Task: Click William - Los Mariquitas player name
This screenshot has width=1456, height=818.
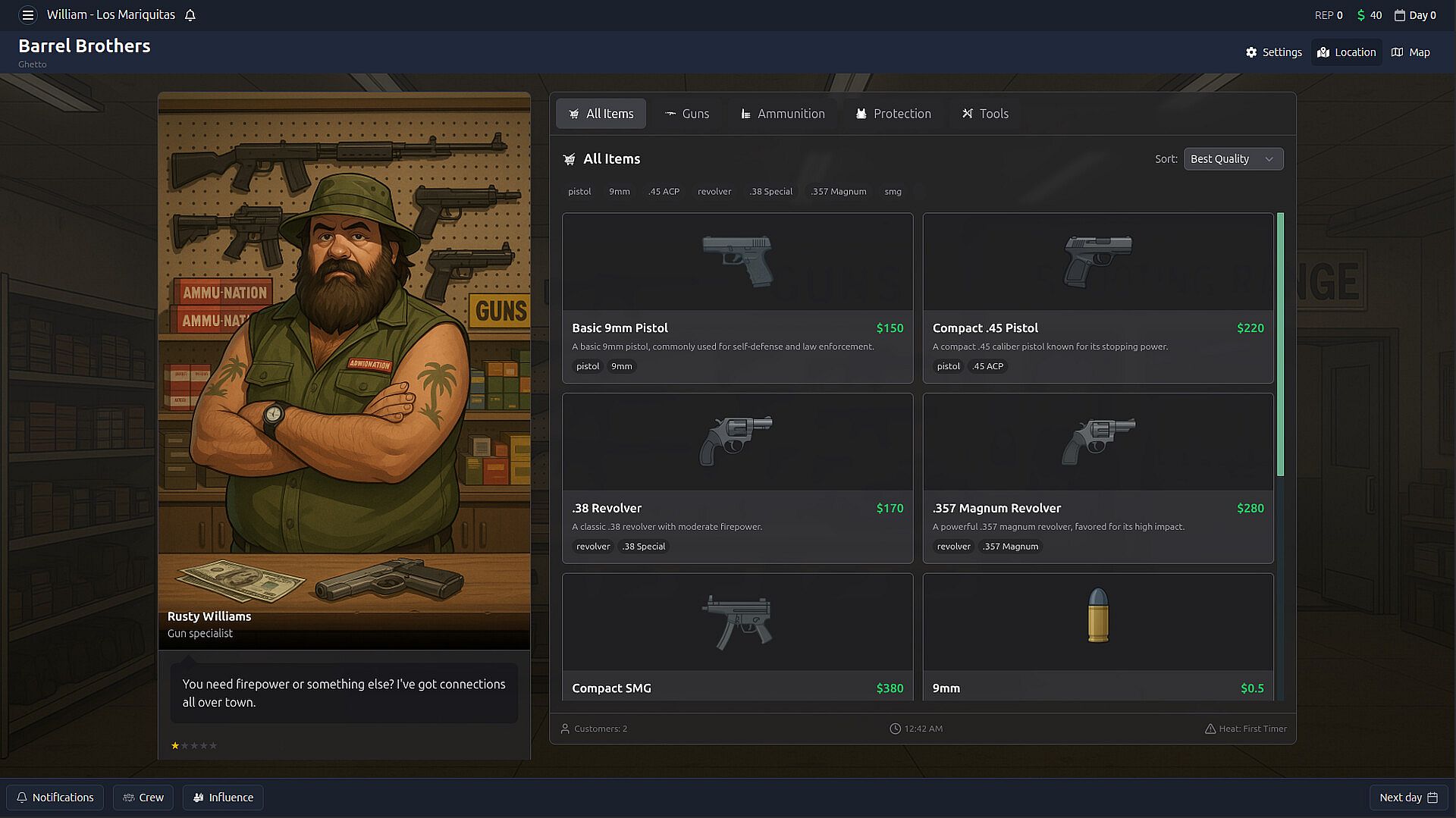Action: point(111,15)
